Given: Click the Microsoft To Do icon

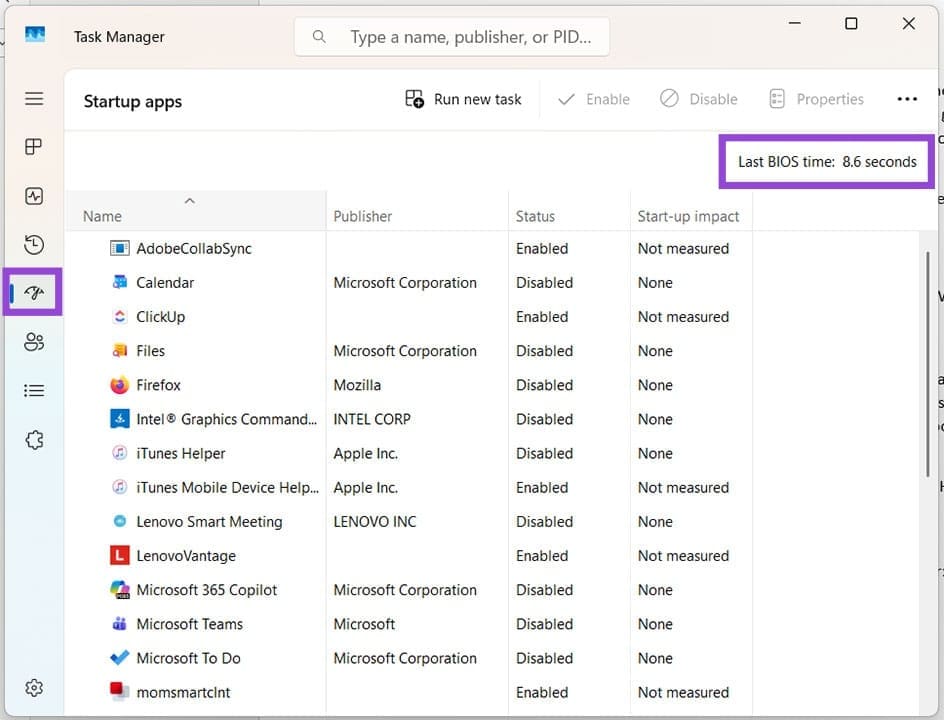Looking at the screenshot, I should (120, 657).
